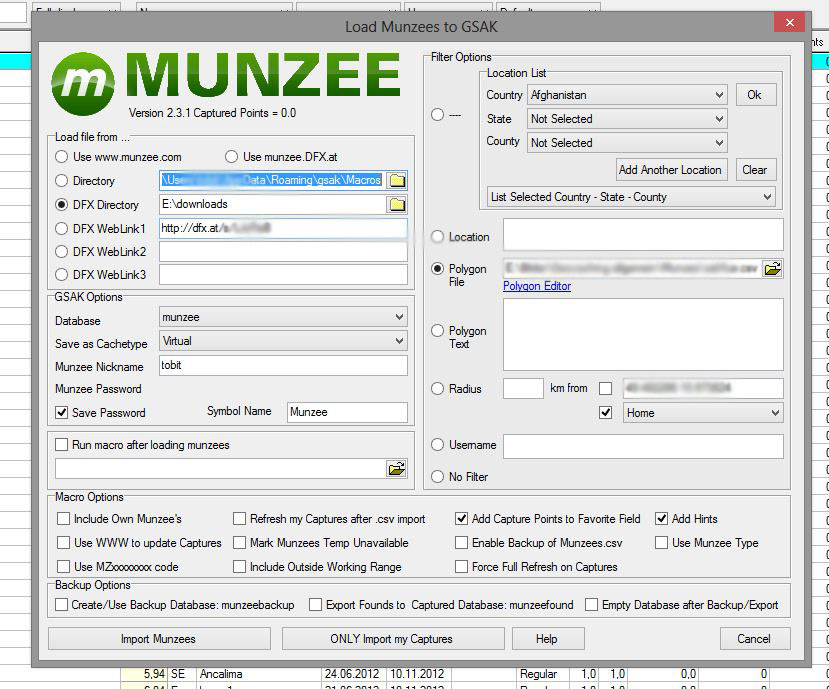
Task: Open polygon file browse icon
Action: click(772, 269)
